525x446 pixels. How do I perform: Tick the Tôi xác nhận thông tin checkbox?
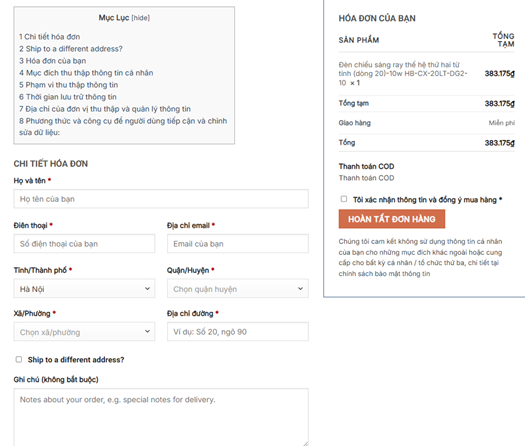pyautogui.click(x=344, y=199)
